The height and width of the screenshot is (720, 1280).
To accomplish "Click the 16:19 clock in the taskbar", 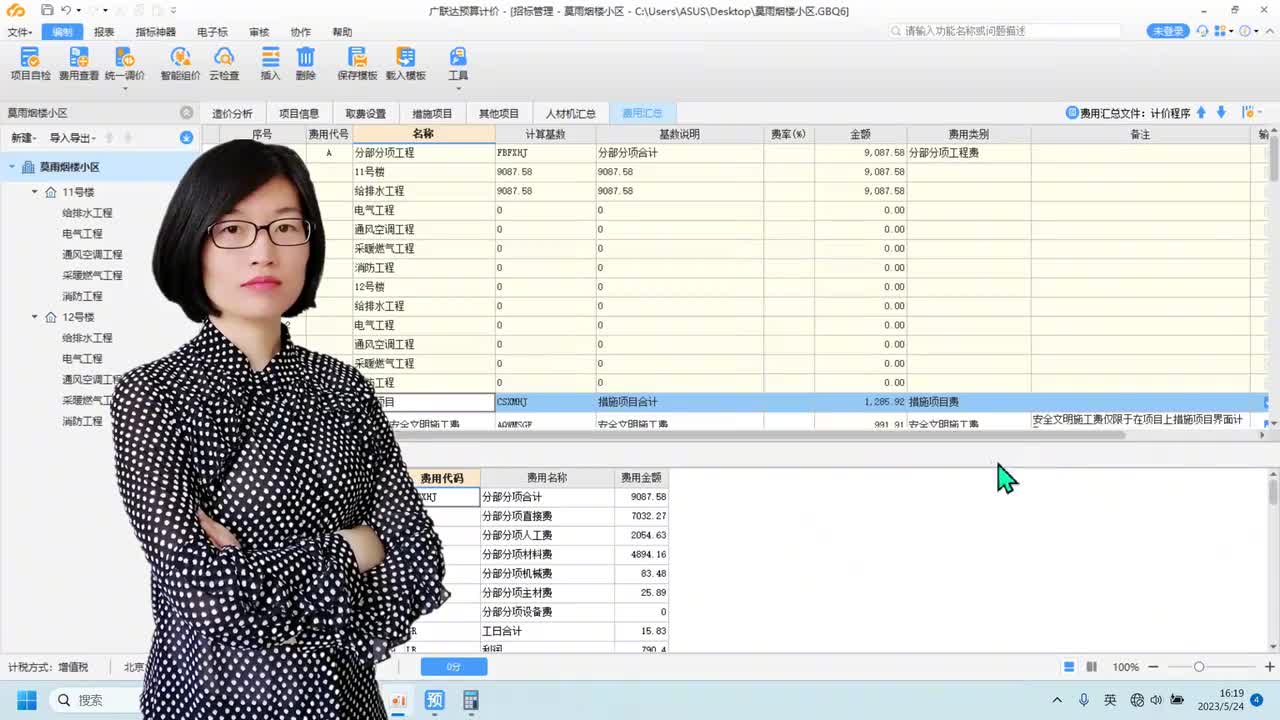I will [x=1231, y=693].
